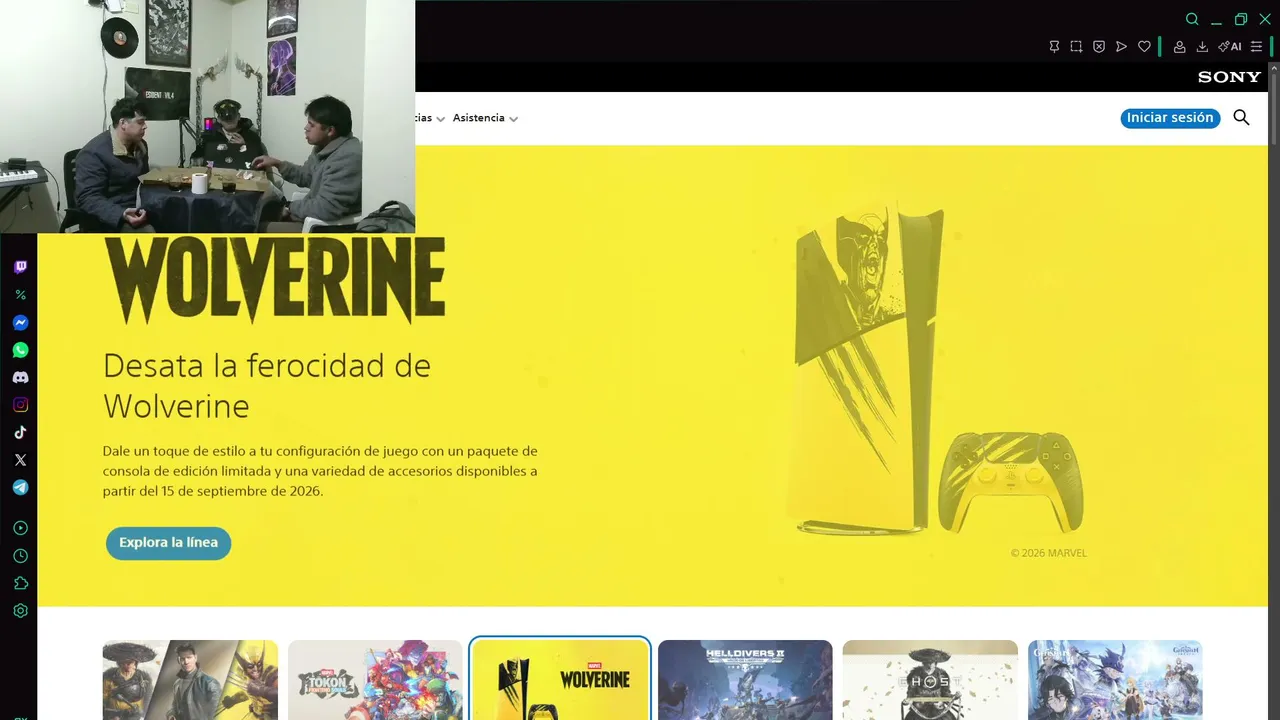The height and width of the screenshot is (720, 1280).
Task: Click the © 2026 MARVEL text
Action: [x=1048, y=553]
